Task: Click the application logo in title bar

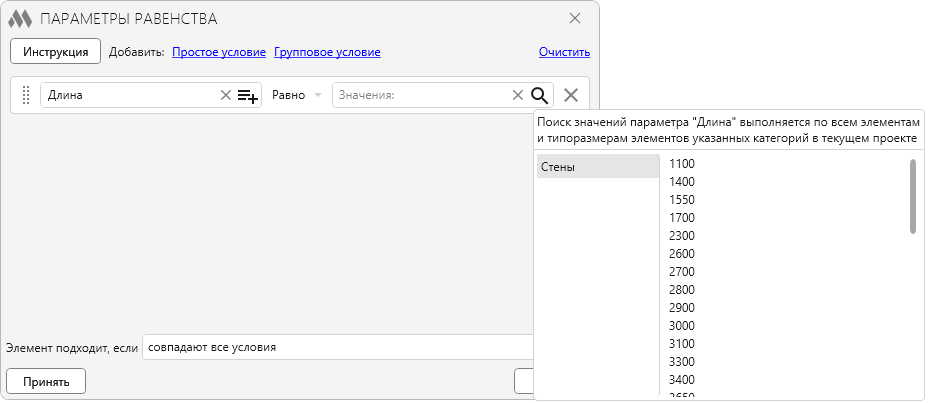Action: 20,19
